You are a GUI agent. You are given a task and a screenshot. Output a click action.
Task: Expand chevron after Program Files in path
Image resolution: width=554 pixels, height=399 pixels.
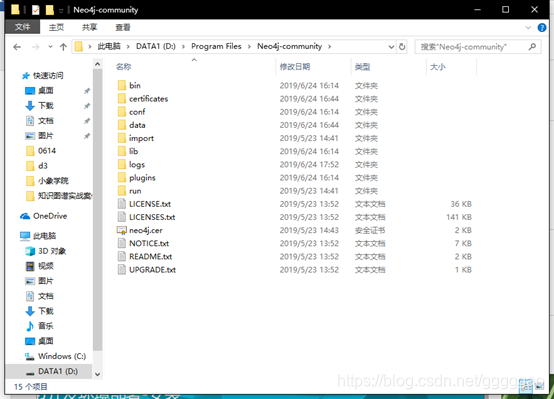pyautogui.click(x=249, y=47)
